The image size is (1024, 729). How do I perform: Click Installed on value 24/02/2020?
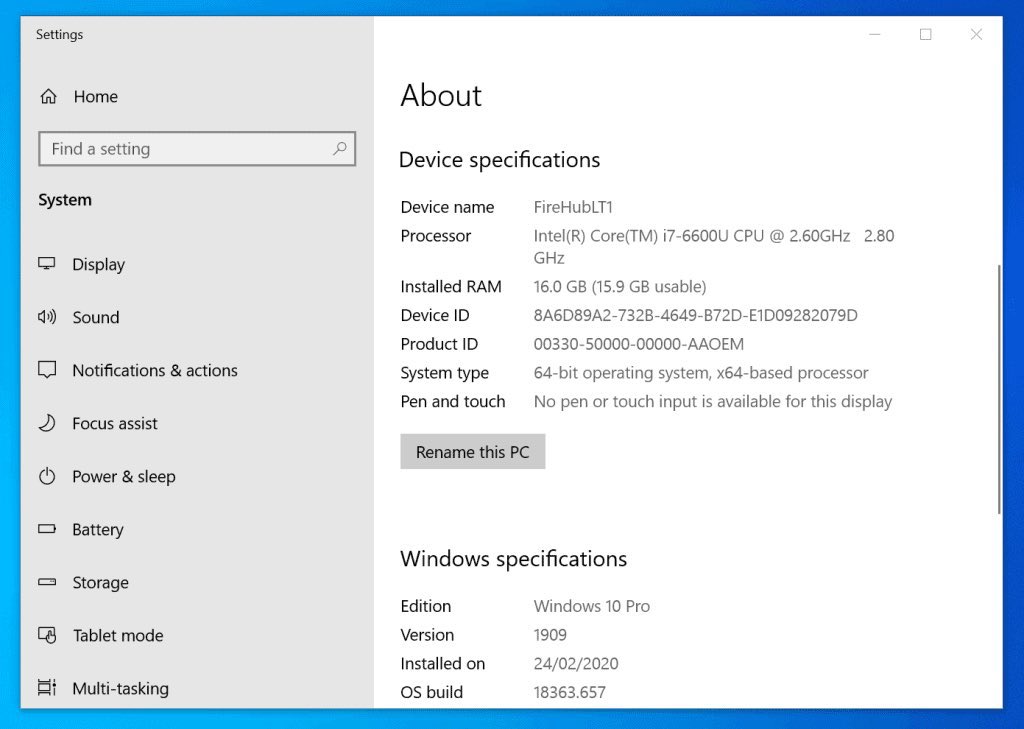point(575,664)
